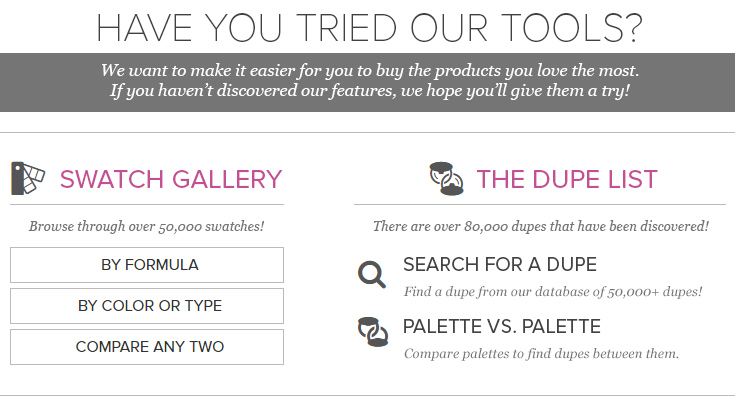This screenshot has width=735, height=415.
Task: Click the banner line 'If you haven't discovered our features'
Action: 370,91
